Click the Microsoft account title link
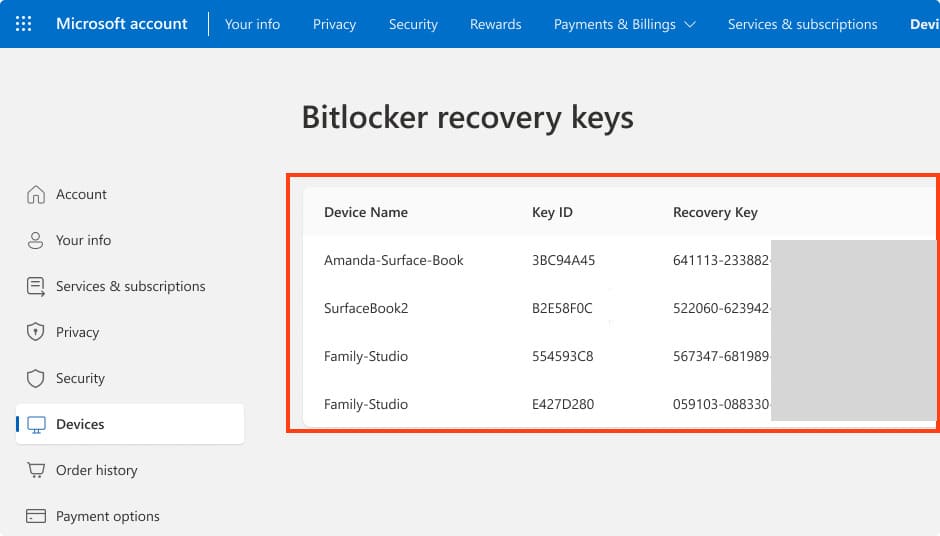Screen dimensions: 940x536 tap(121, 24)
